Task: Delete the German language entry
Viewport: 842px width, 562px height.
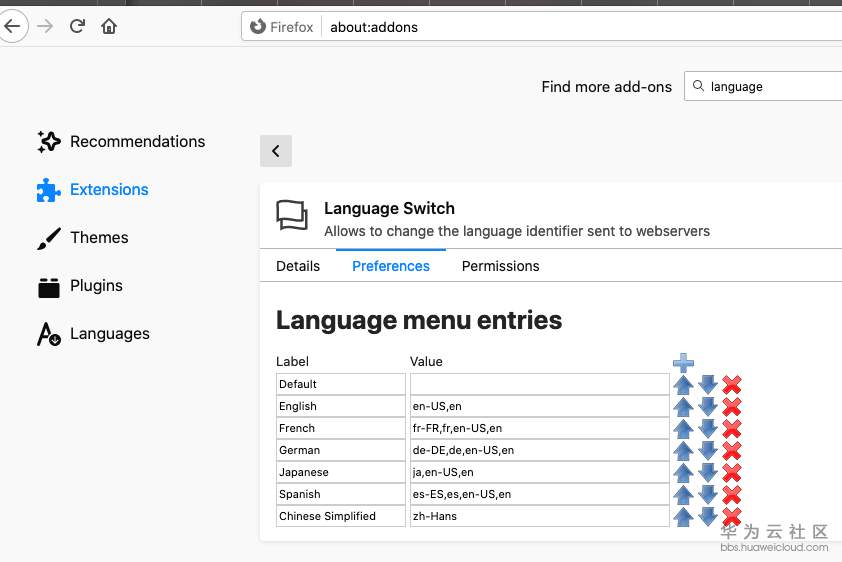Action: [732, 450]
